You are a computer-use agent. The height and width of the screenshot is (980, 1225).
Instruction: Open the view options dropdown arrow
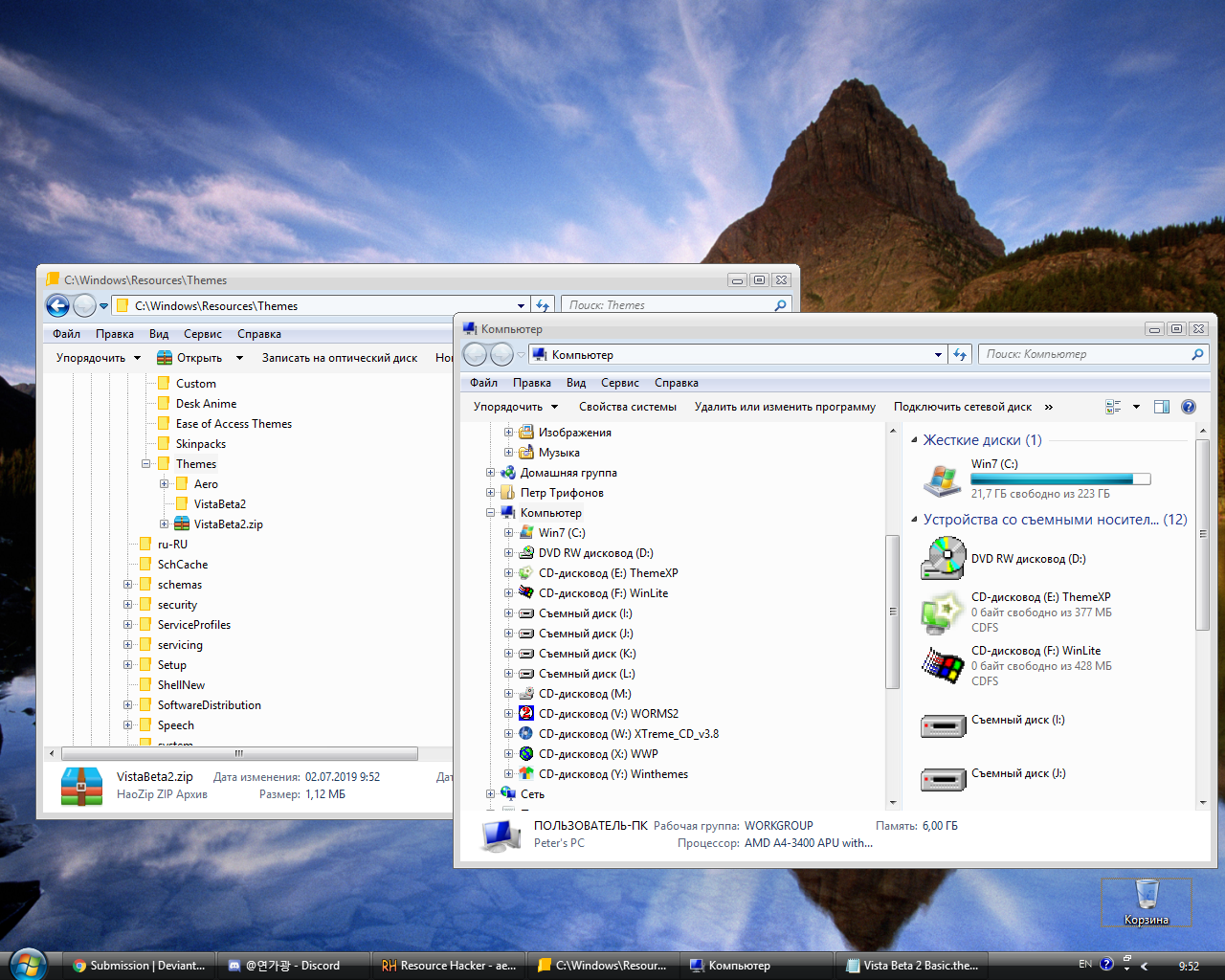pos(1135,406)
